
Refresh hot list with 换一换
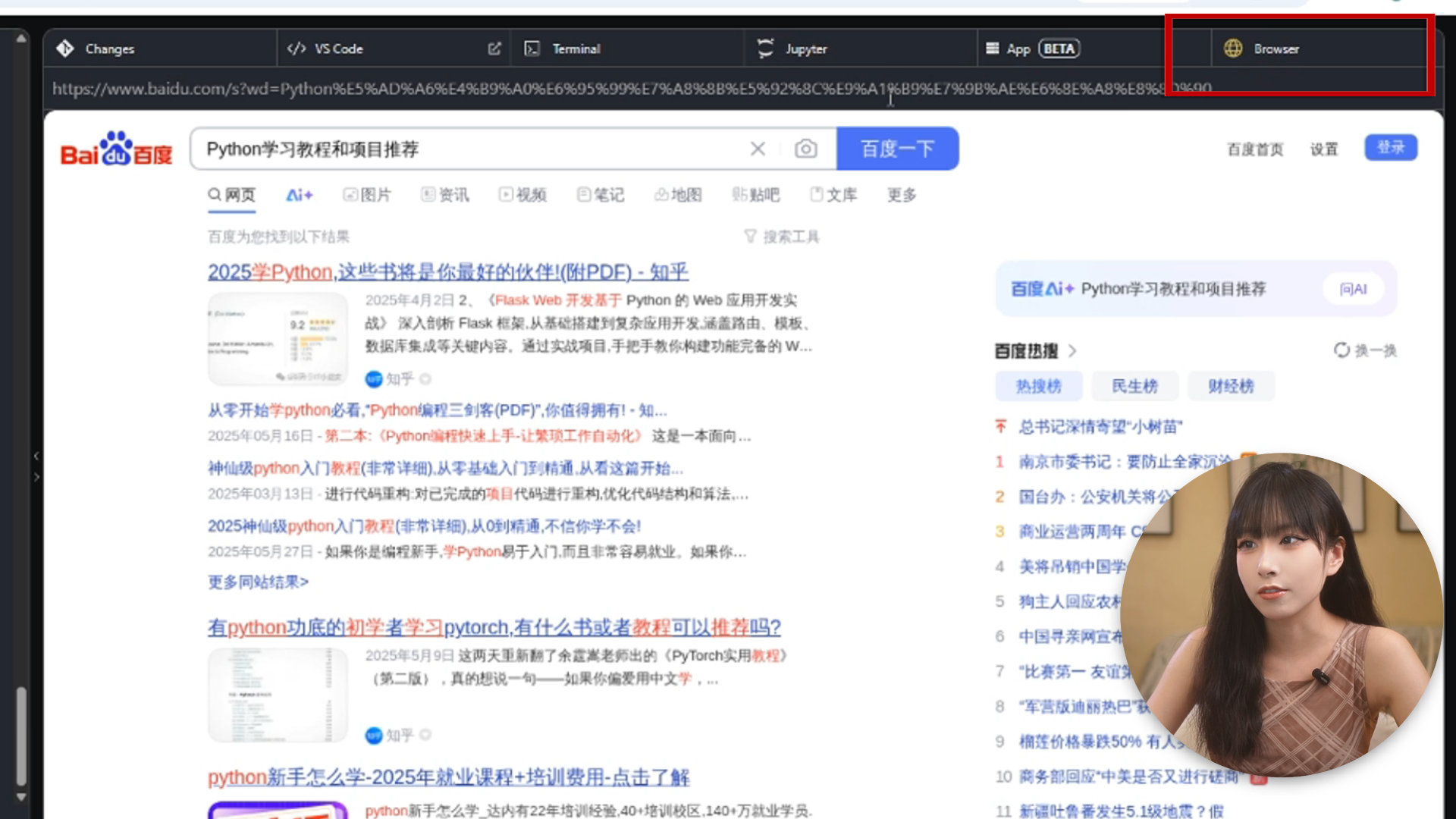click(x=1365, y=350)
